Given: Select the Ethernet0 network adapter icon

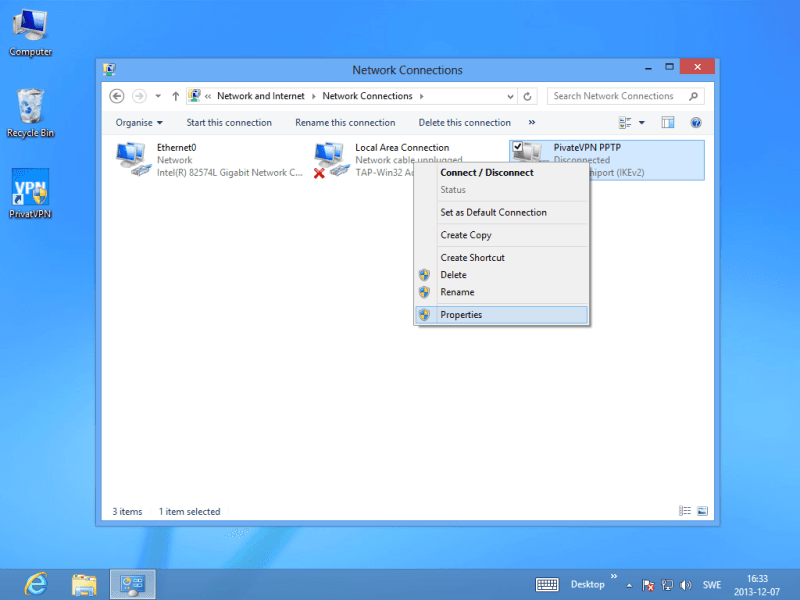Looking at the screenshot, I should [131, 159].
